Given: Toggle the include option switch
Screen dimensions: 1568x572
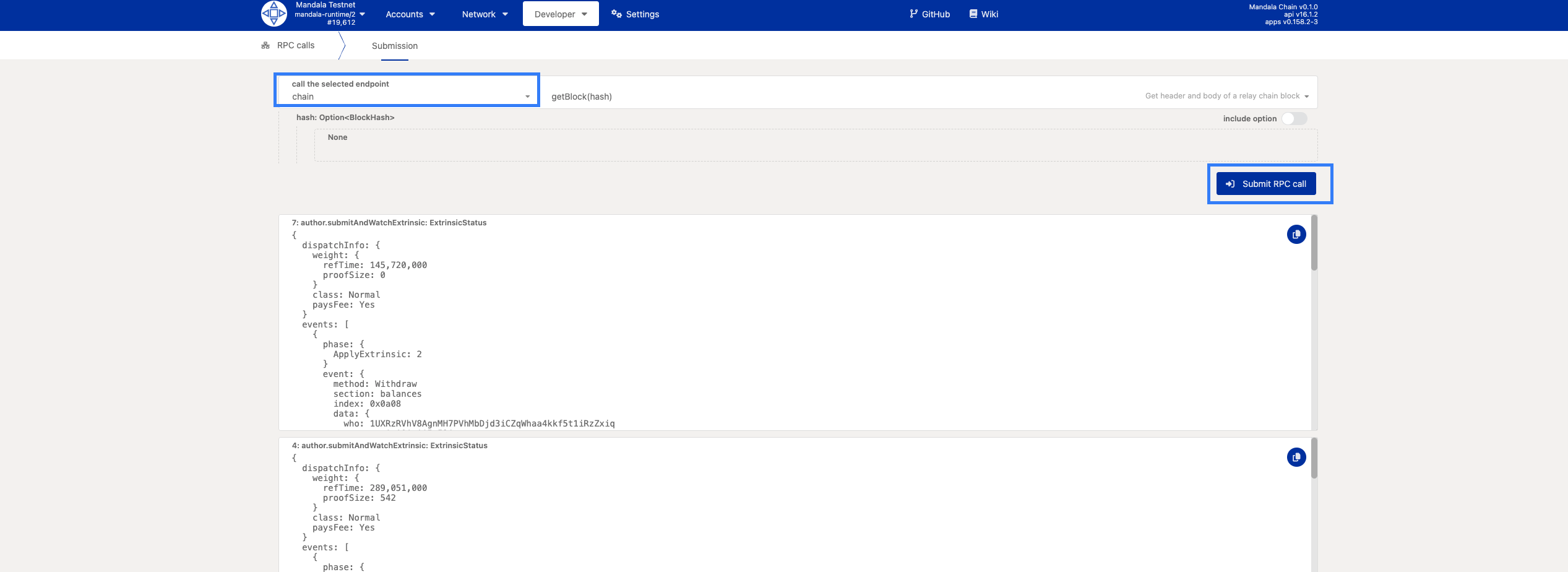Looking at the screenshot, I should point(1294,119).
